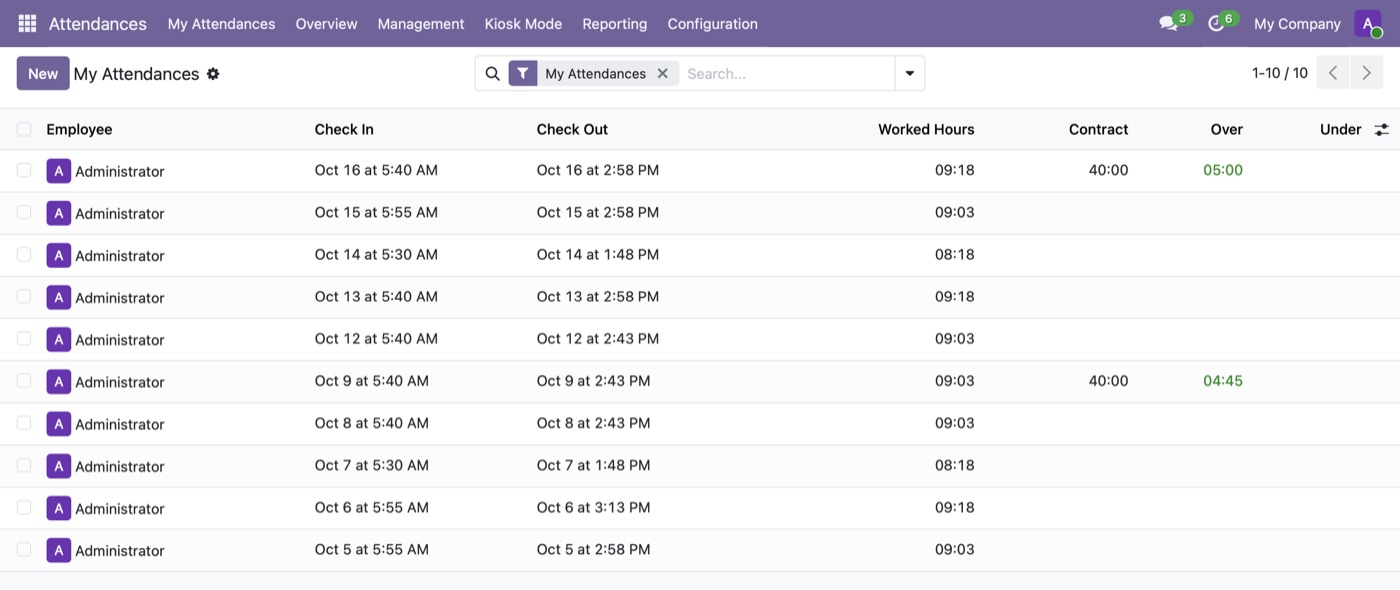The image size is (1400, 590).
Task: Sort by the Worked Hours column header
Action: point(926,129)
